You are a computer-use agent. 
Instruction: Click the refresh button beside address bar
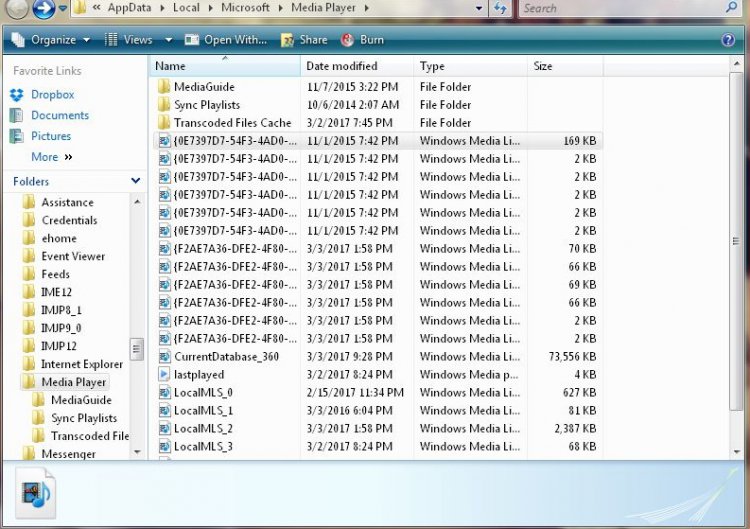pyautogui.click(x=500, y=8)
